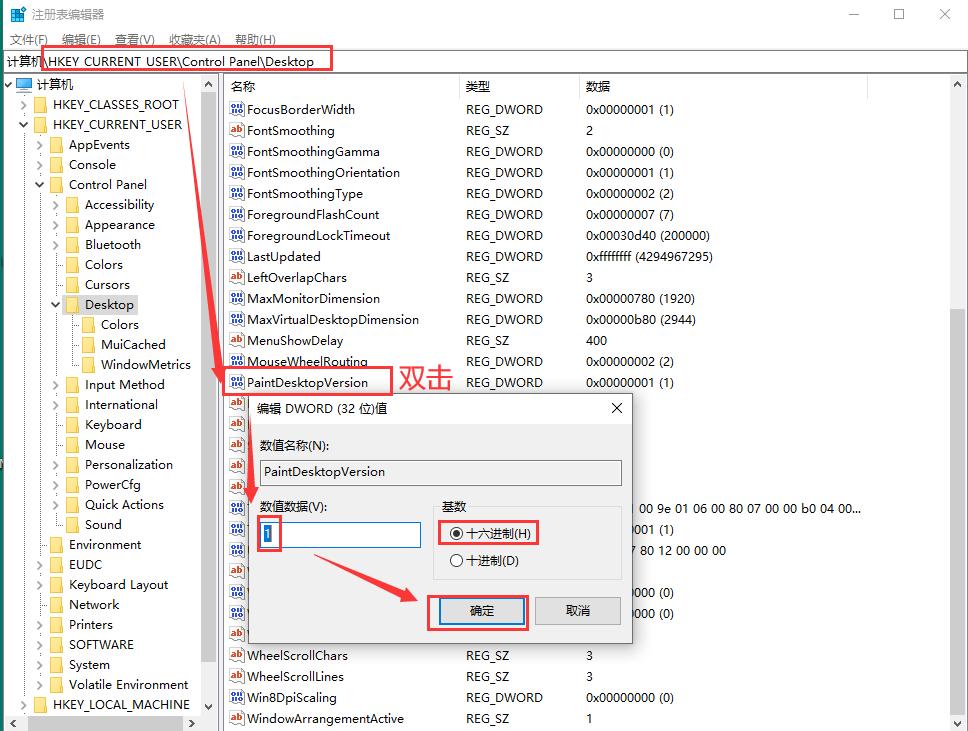Select the hexadecimal (十六进制) radio button
Screen dimensions: 968x731
click(x=456, y=533)
